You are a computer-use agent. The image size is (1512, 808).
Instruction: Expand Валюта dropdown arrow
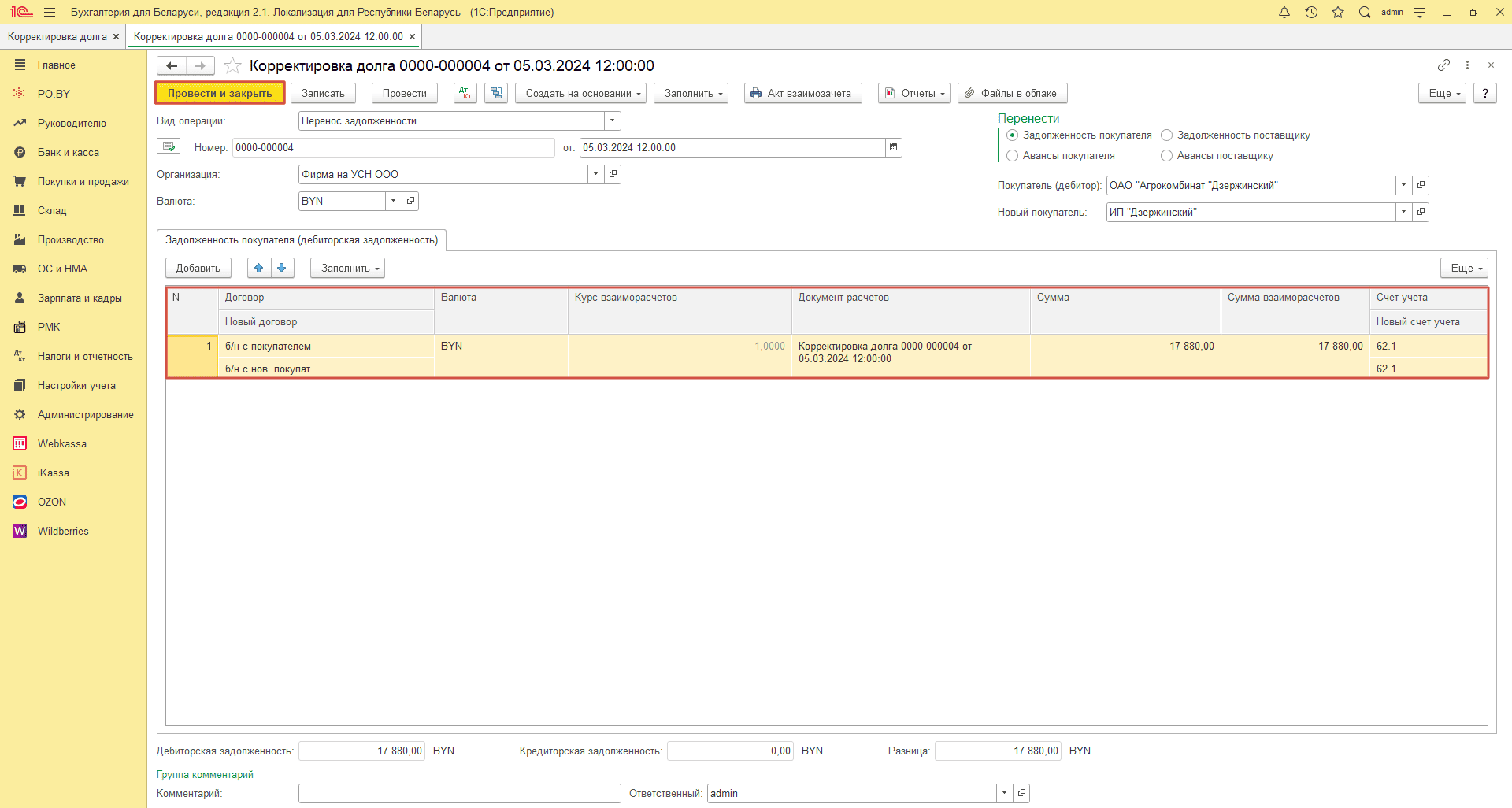393,201
